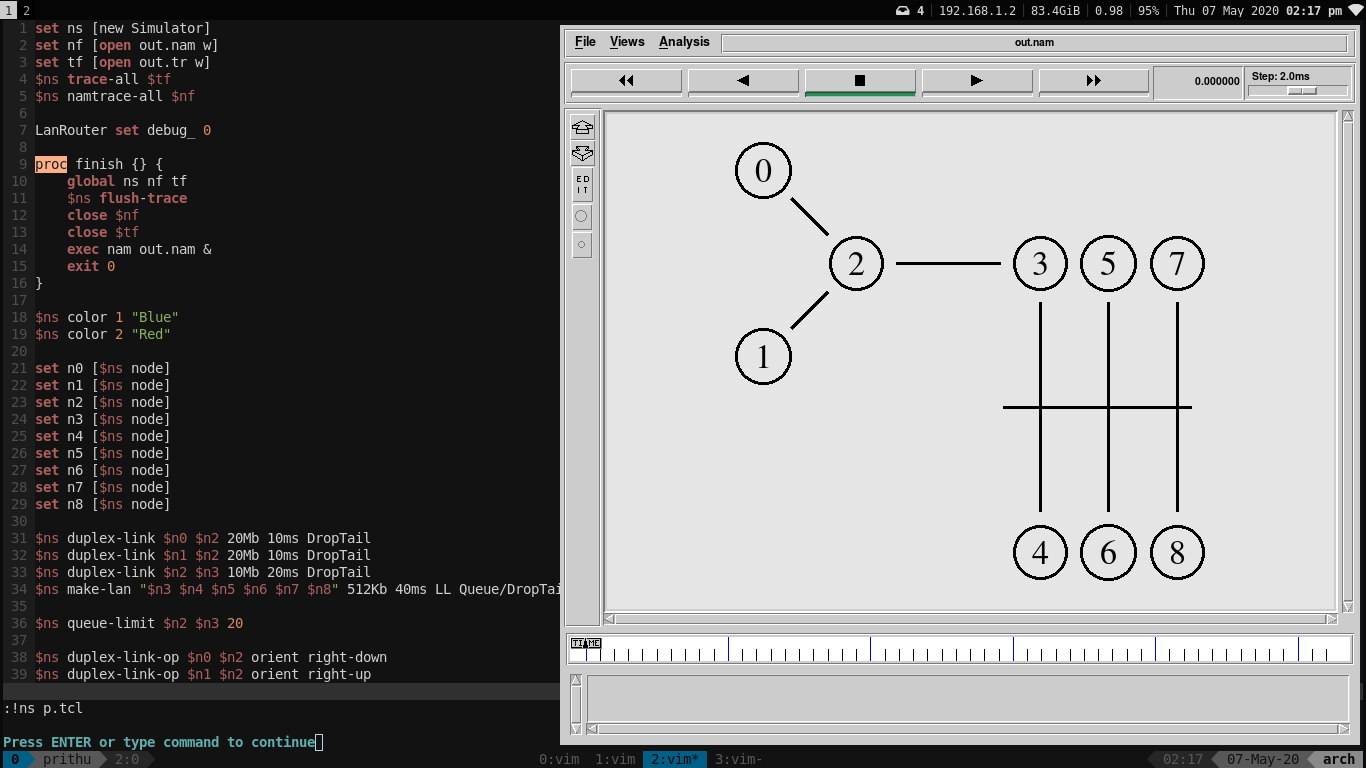This screenshot has height=768, width=1366.
Task: Click the zoom in arrow icon
Action: click(x=582, y=127)
